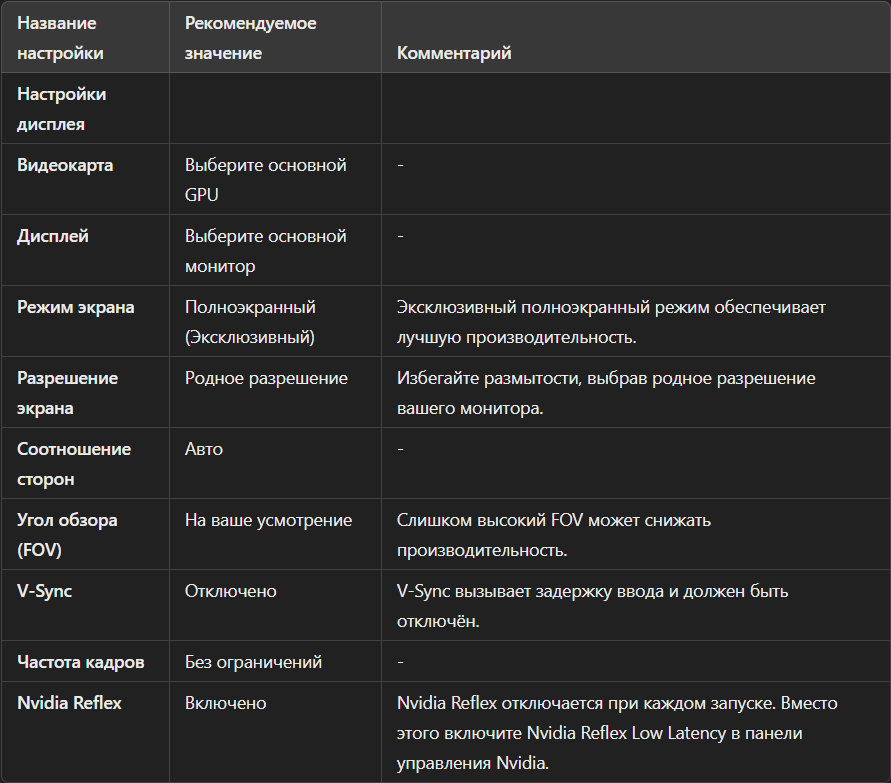Select the "Выберите основной монитор" value cell

click(265, 251)
